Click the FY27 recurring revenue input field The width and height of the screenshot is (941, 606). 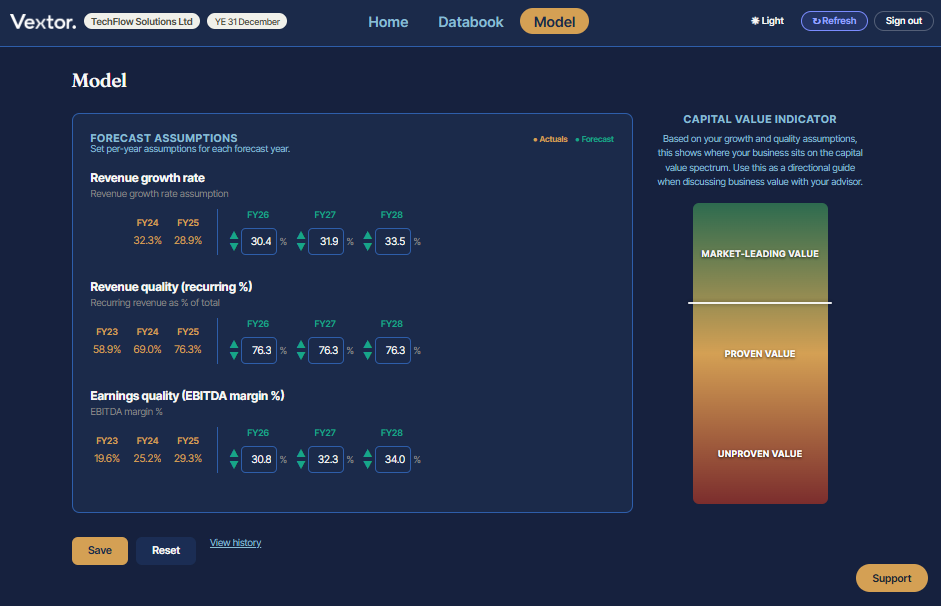(326, 350)
